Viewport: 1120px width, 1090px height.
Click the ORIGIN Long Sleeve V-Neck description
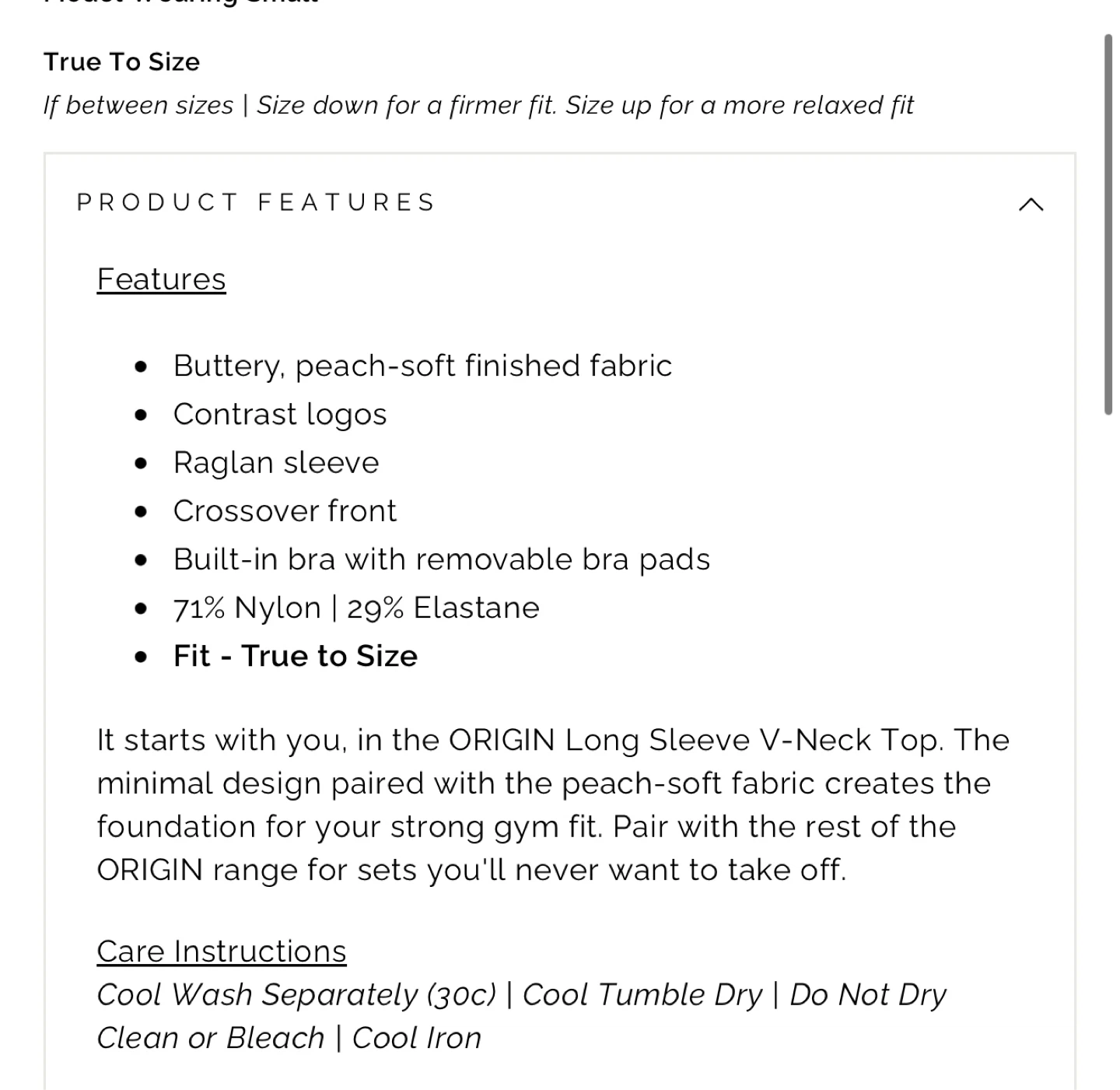(553, 805)
